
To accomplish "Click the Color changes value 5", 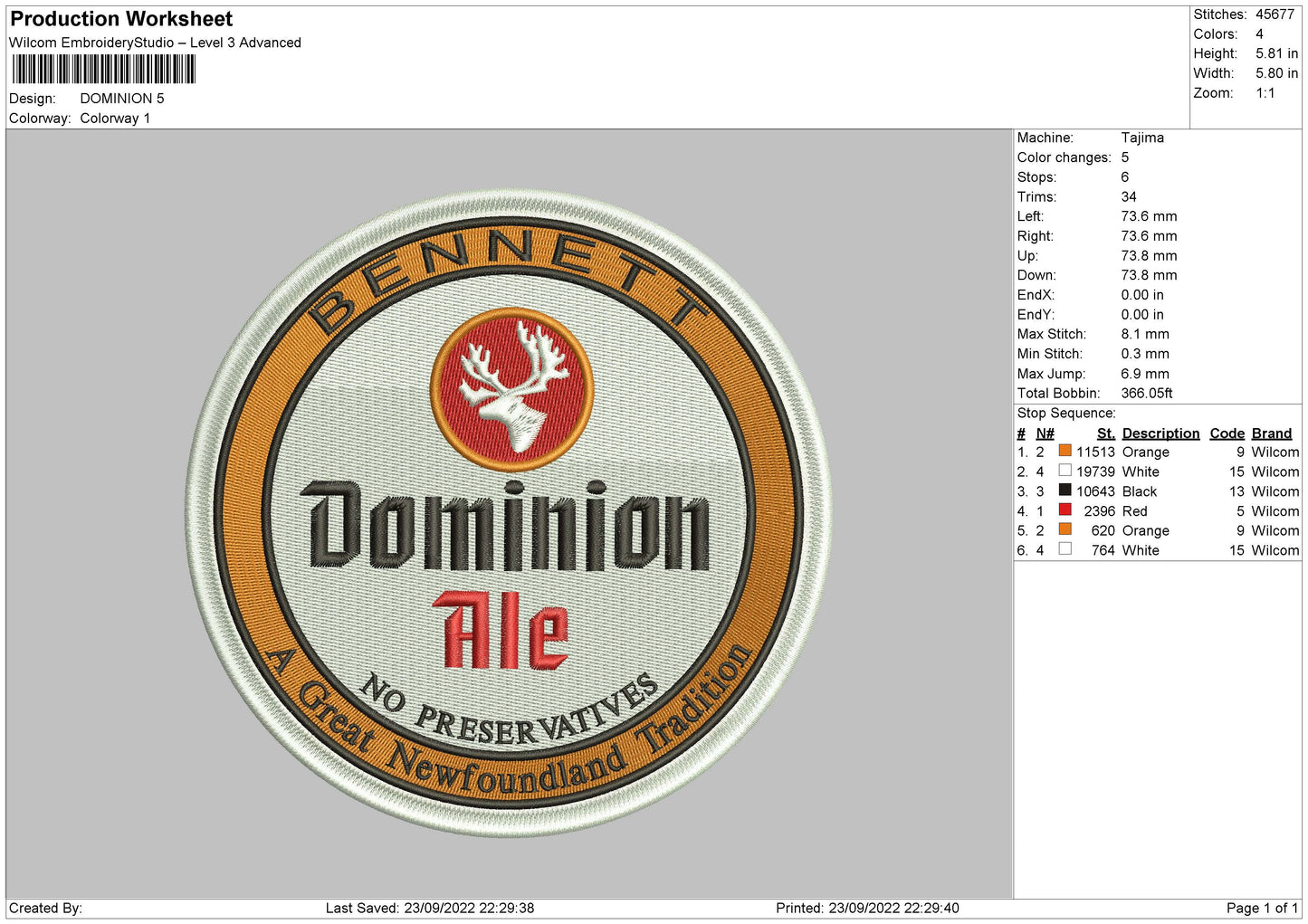I will click(x=1125, y=157).
